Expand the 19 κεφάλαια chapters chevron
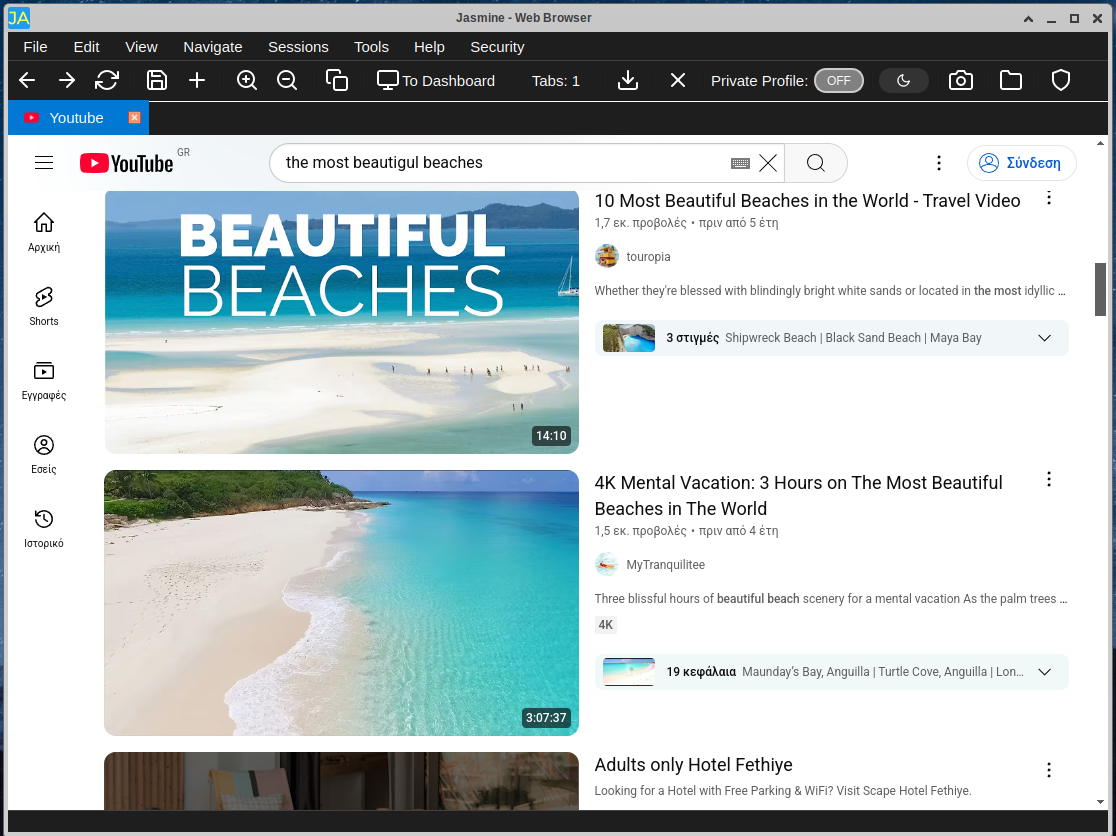Screen dimensions: 1116x836 click(x=1044, y=672)
